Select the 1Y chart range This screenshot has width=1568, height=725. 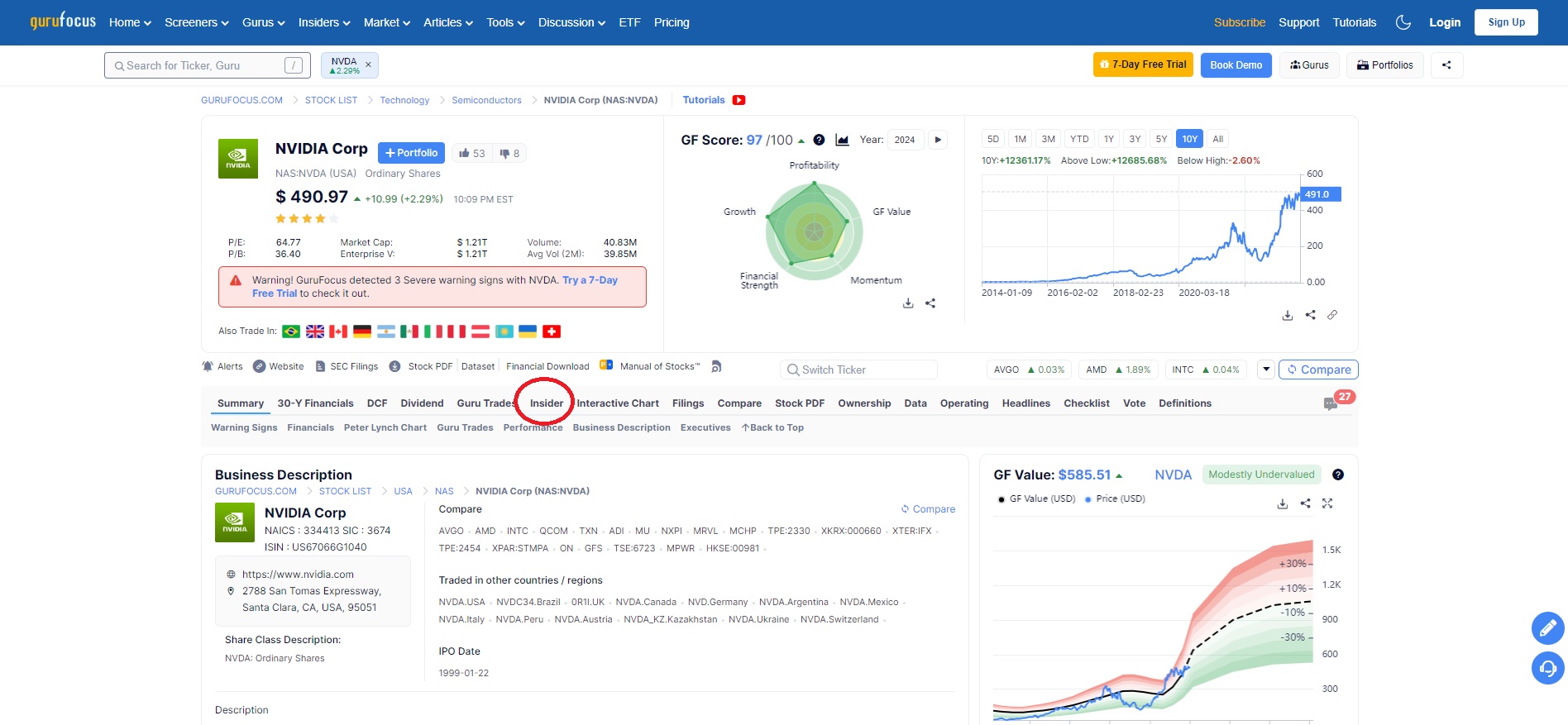(1109, 139)
